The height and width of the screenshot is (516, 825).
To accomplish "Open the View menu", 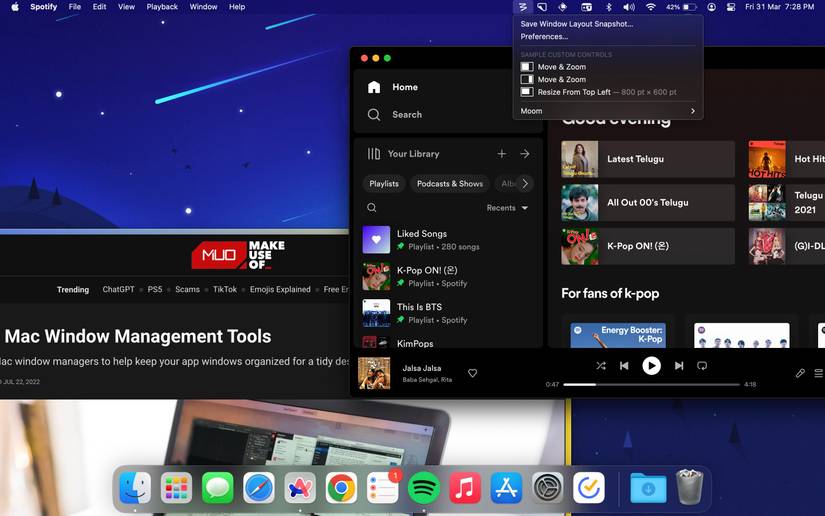I will pos(126,7).
